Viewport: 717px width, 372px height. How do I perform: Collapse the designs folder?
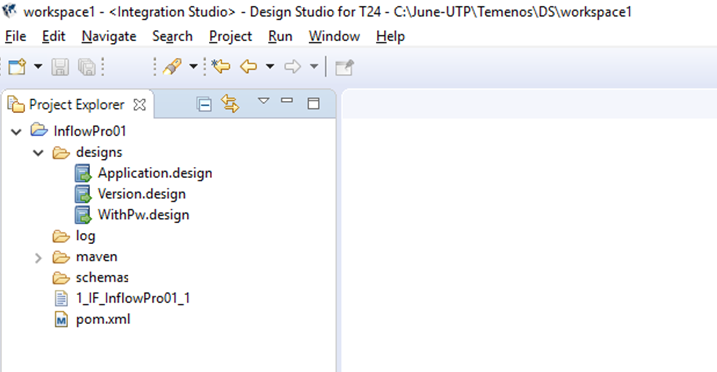coord(38,153)
